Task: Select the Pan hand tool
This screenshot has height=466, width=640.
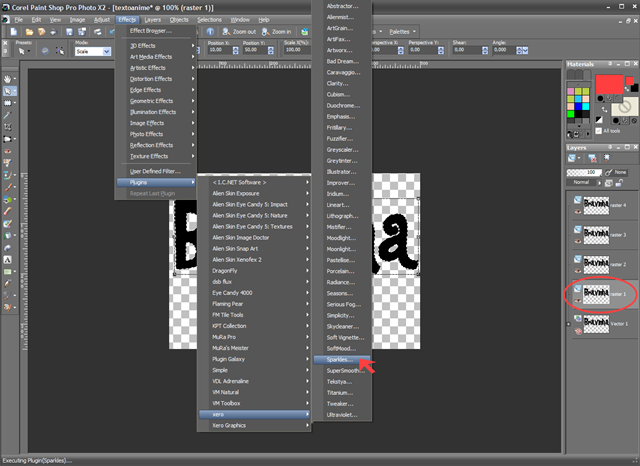Action: pyautogui.click(x=7, y=79)
